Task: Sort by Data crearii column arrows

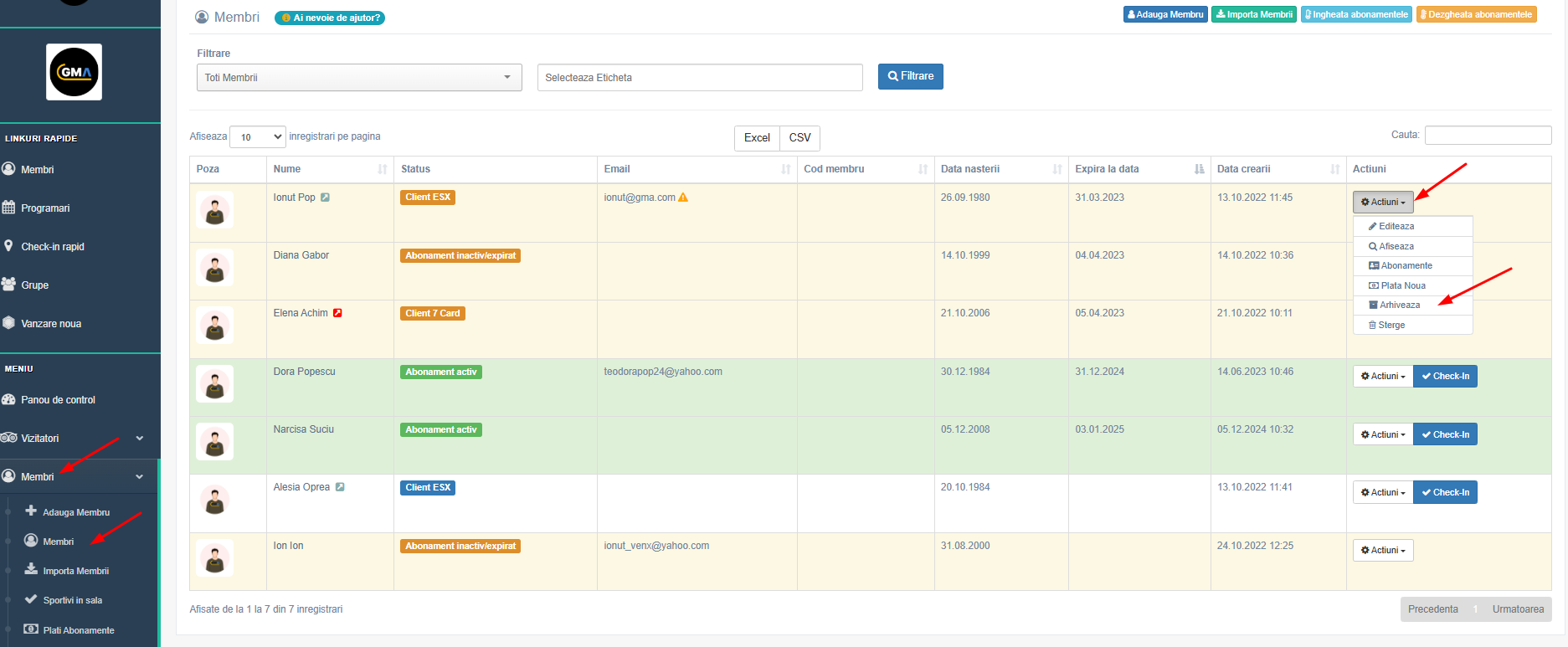Action: pos(1335,169)
